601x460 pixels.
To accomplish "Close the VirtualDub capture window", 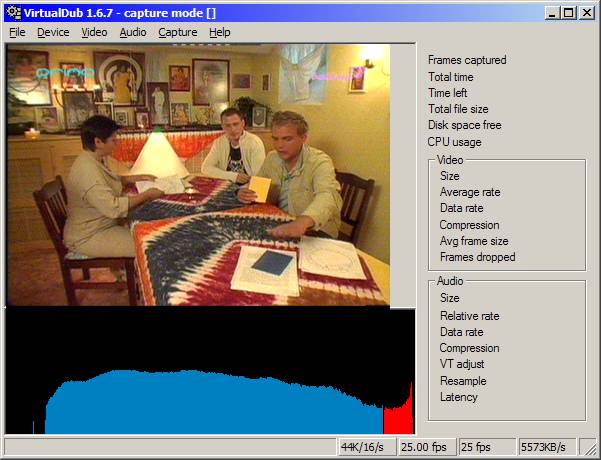I will coord(587,12).
